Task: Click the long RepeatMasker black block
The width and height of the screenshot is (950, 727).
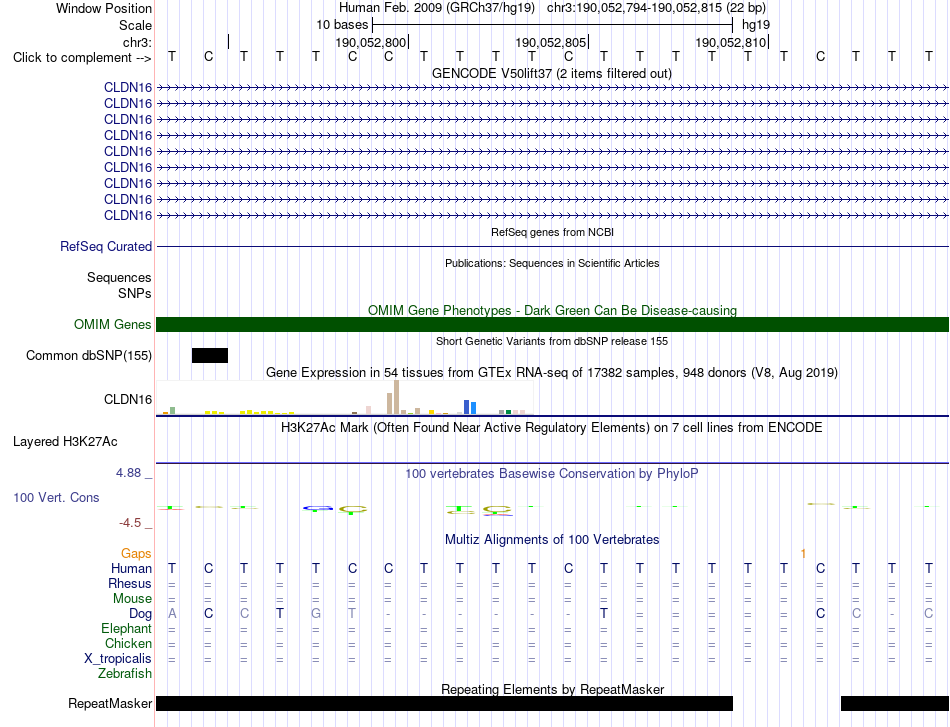Action: click(444, 703)
